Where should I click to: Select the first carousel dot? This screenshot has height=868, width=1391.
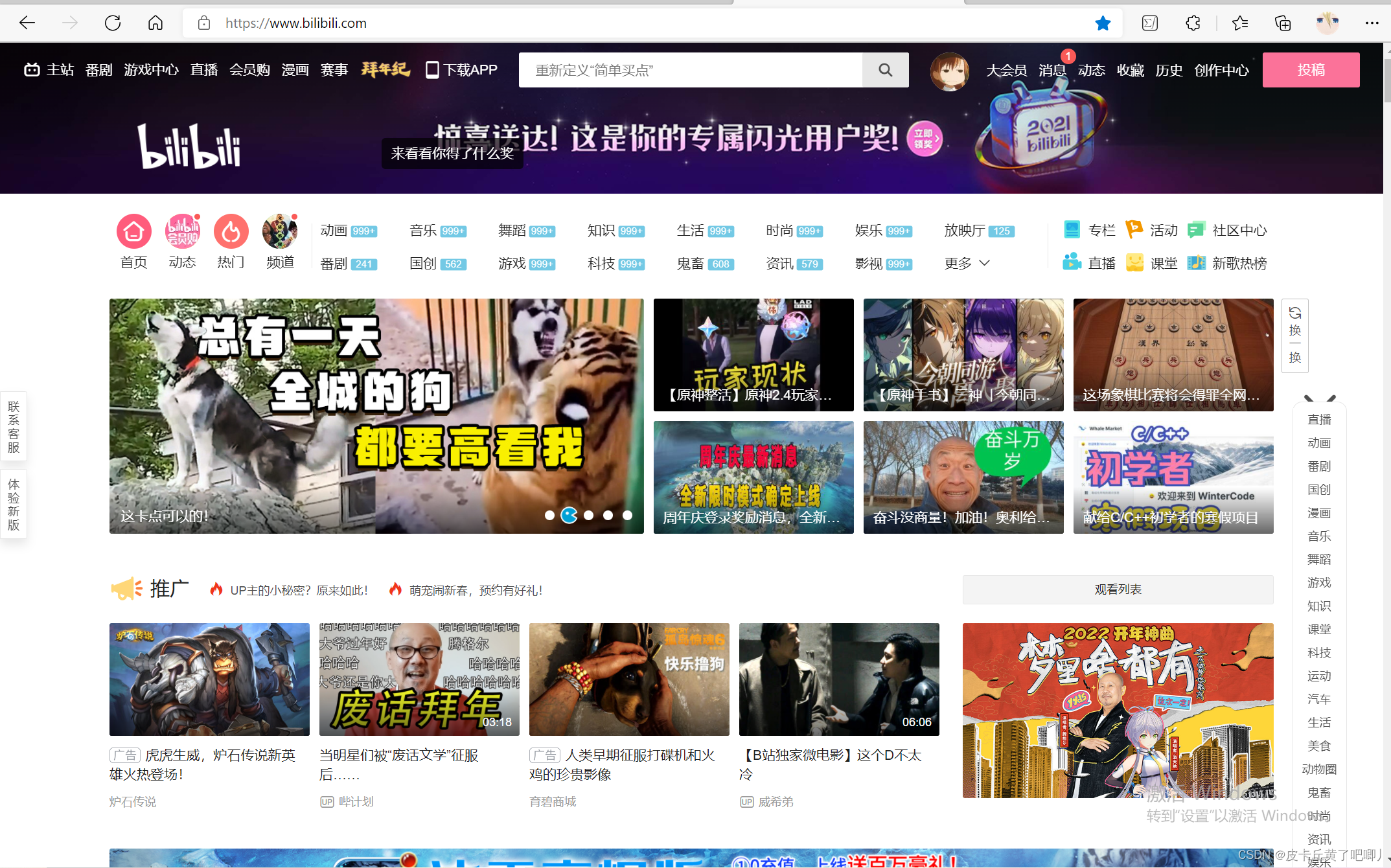click(549, 516)
